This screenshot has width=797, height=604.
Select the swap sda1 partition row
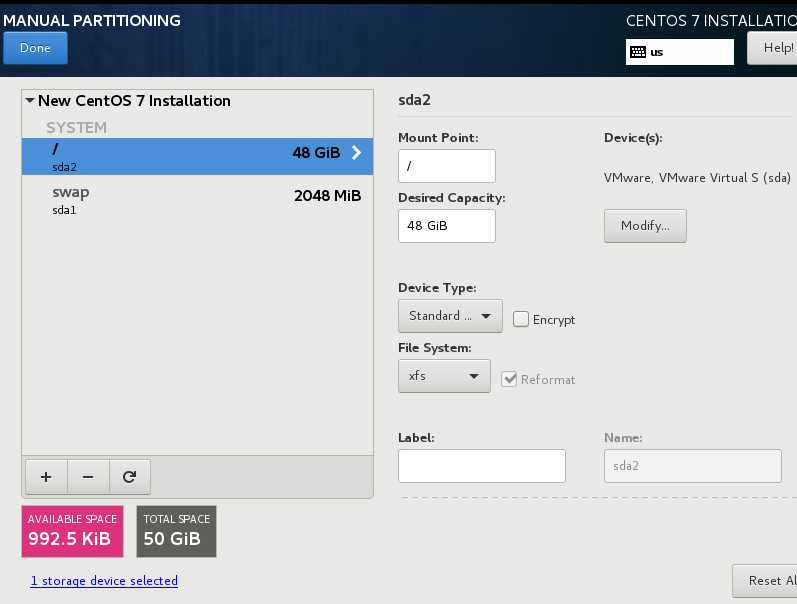coord(198,200)
